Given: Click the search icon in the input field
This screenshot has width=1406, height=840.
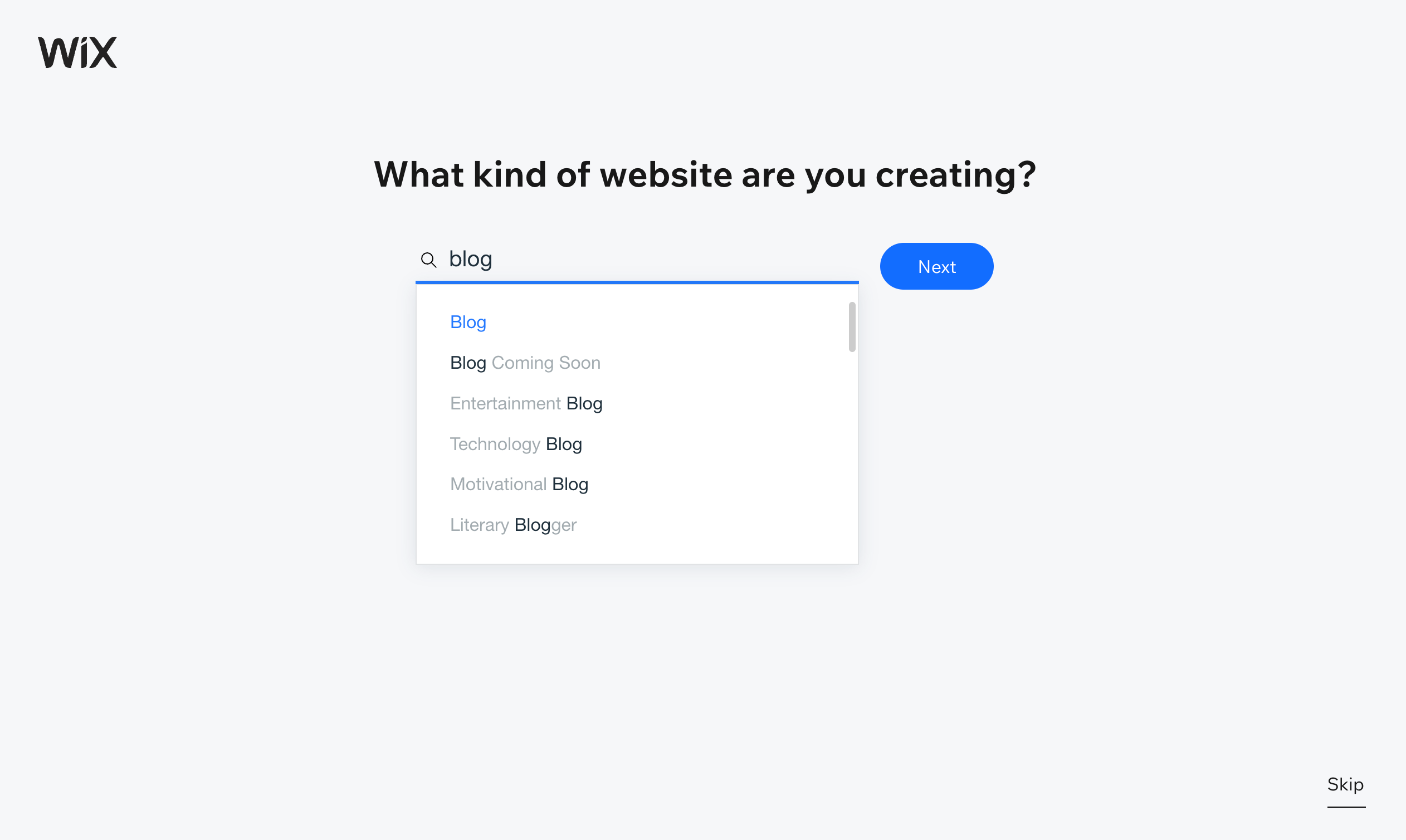Looking at the screenshot, I should click(428, 259).
